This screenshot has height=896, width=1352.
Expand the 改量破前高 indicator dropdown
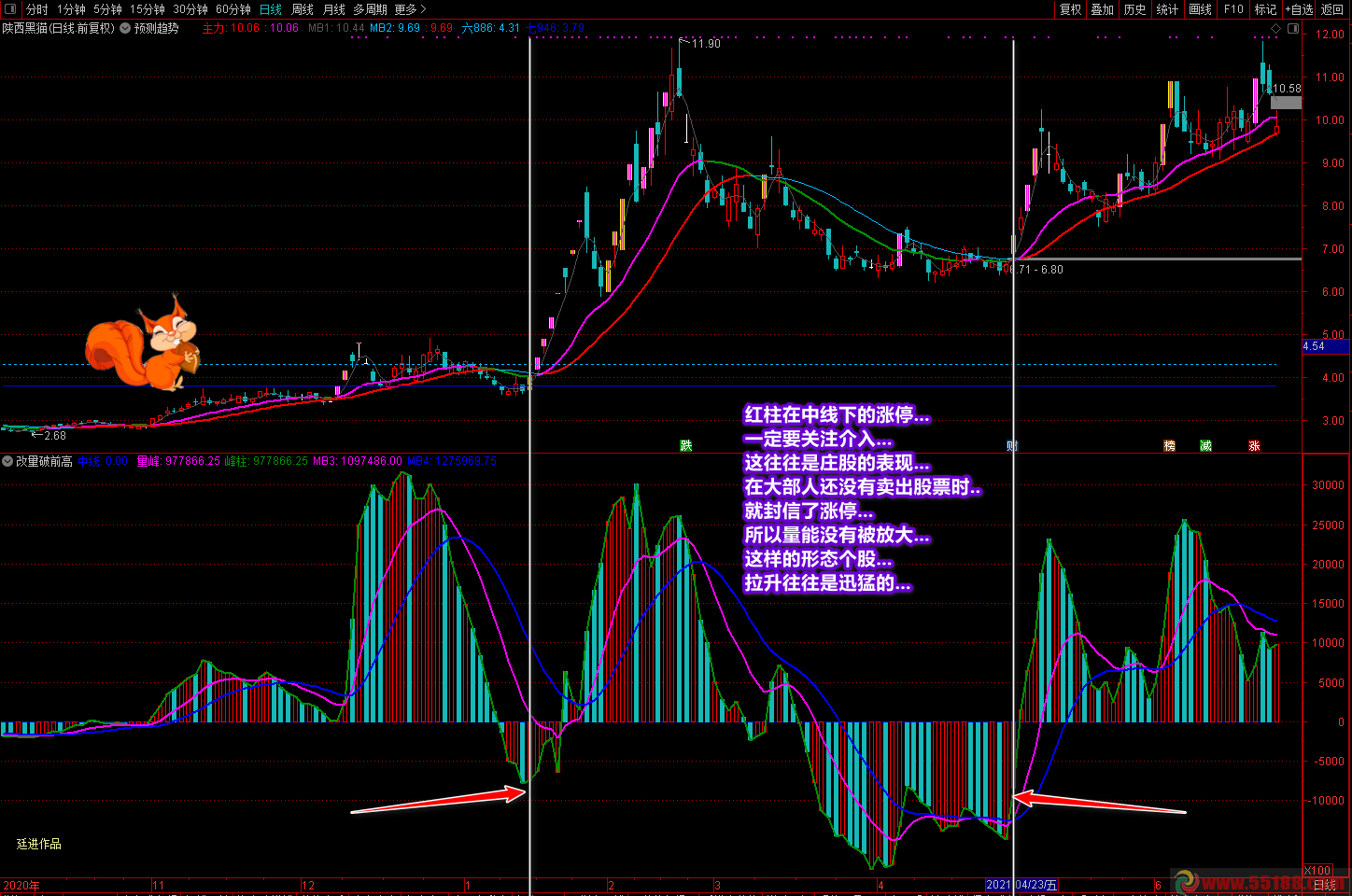click(7, 461)
